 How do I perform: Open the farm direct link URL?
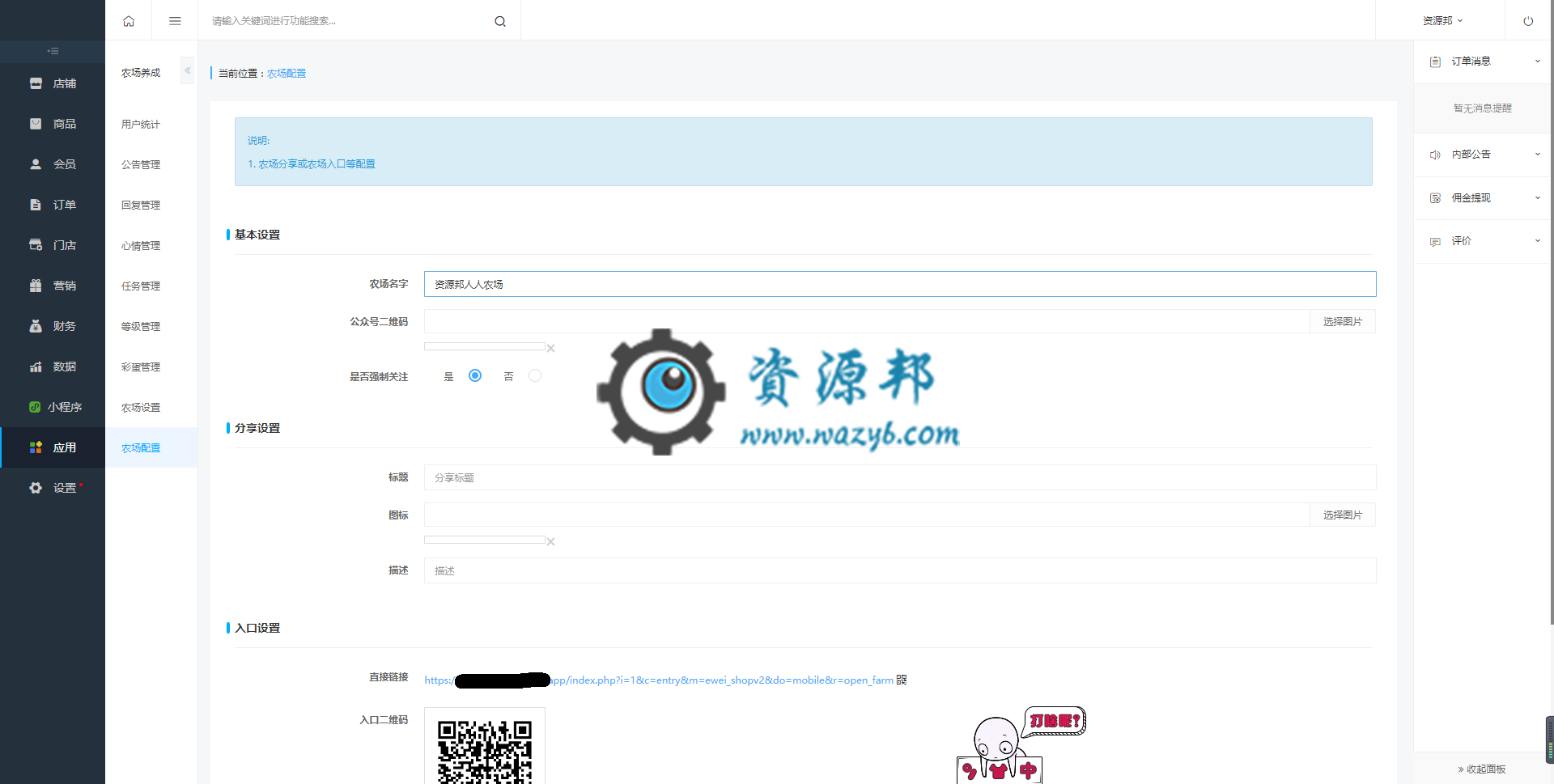click(x=659, y=680)
